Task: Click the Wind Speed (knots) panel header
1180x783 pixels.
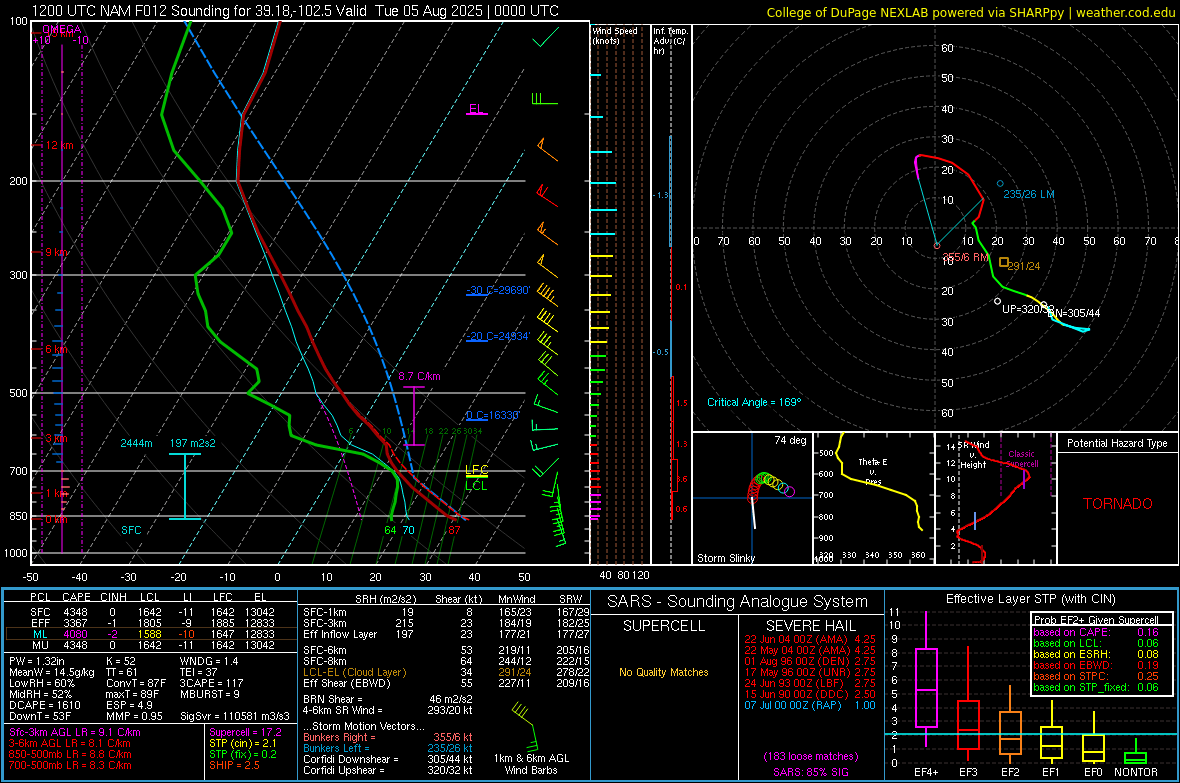Action: 615,35
